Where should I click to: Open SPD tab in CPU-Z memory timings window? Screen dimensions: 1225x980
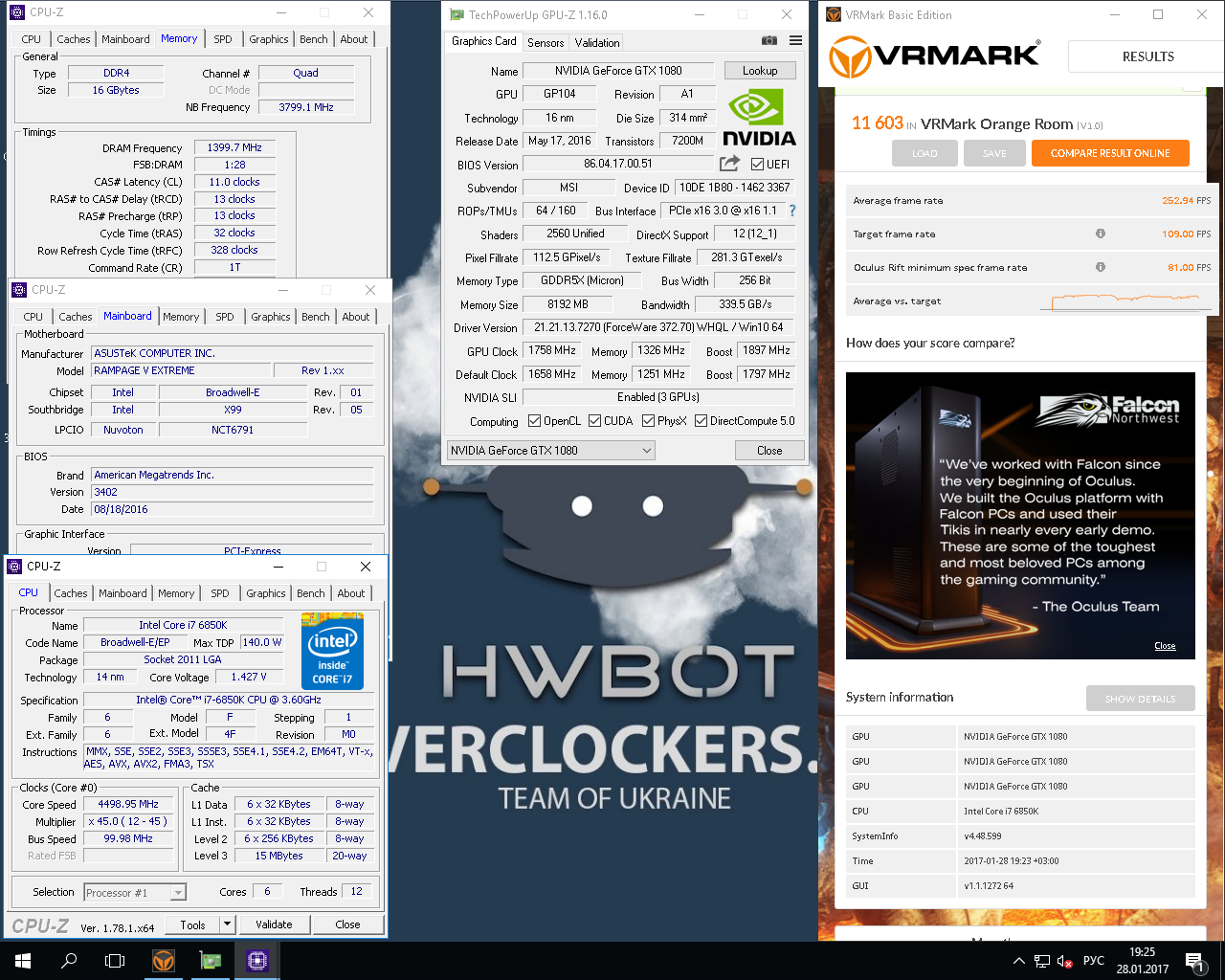223,39
